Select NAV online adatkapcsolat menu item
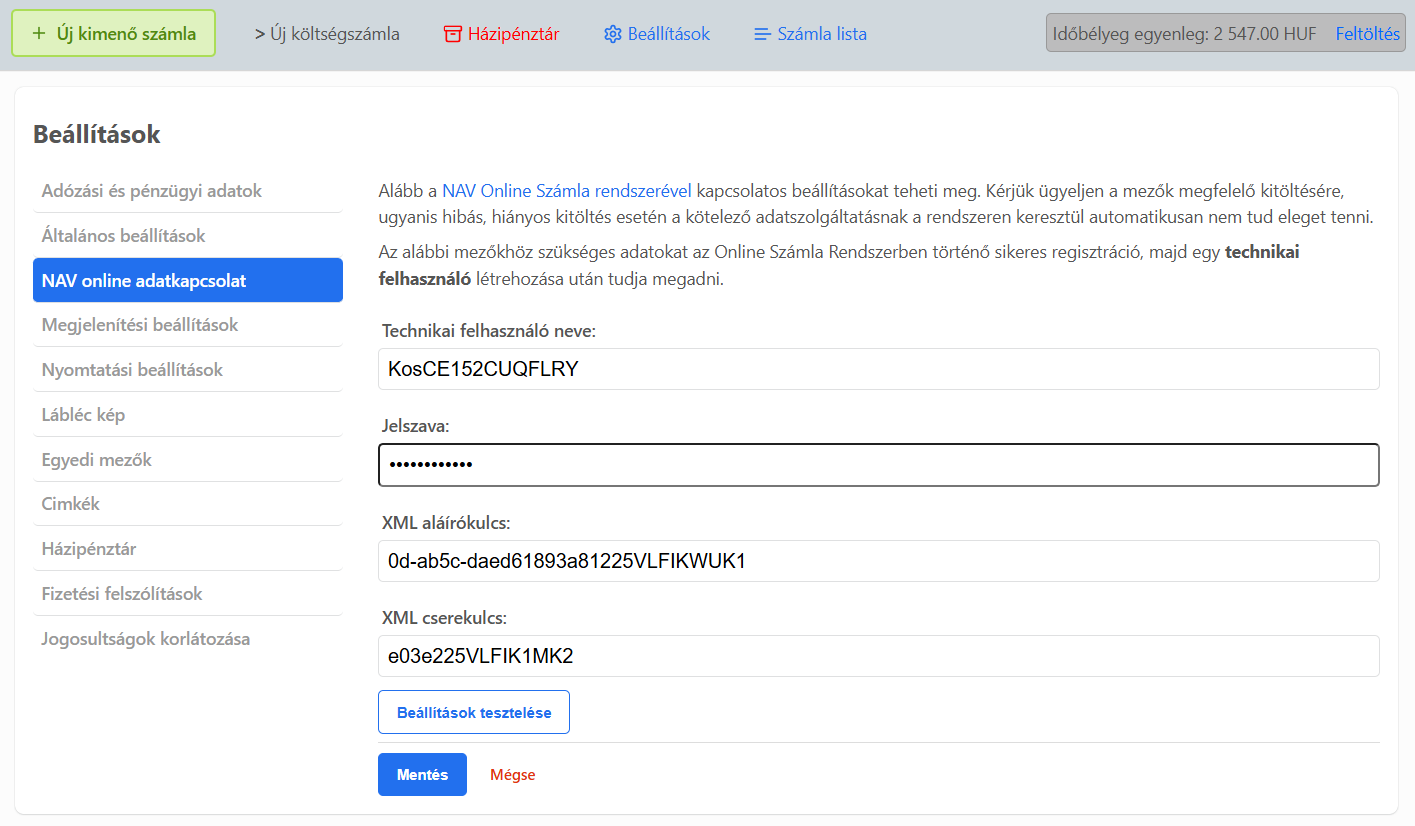Viewport: 1415px width, 826px height. [144, 281]
